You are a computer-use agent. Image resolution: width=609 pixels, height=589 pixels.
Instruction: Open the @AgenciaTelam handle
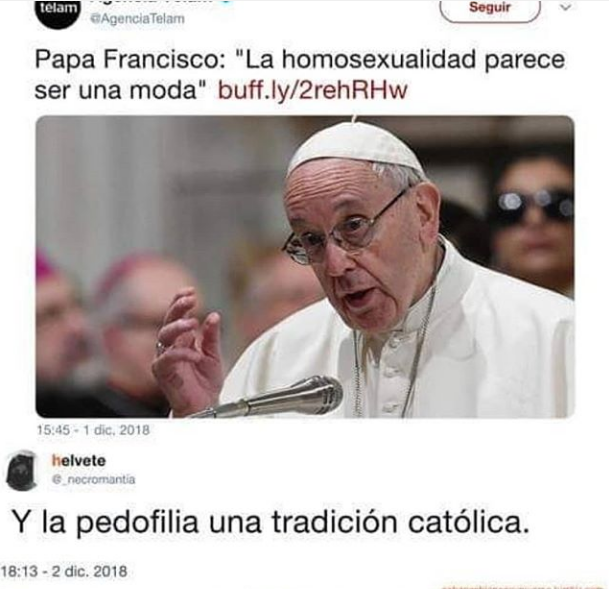pos(137,19)
